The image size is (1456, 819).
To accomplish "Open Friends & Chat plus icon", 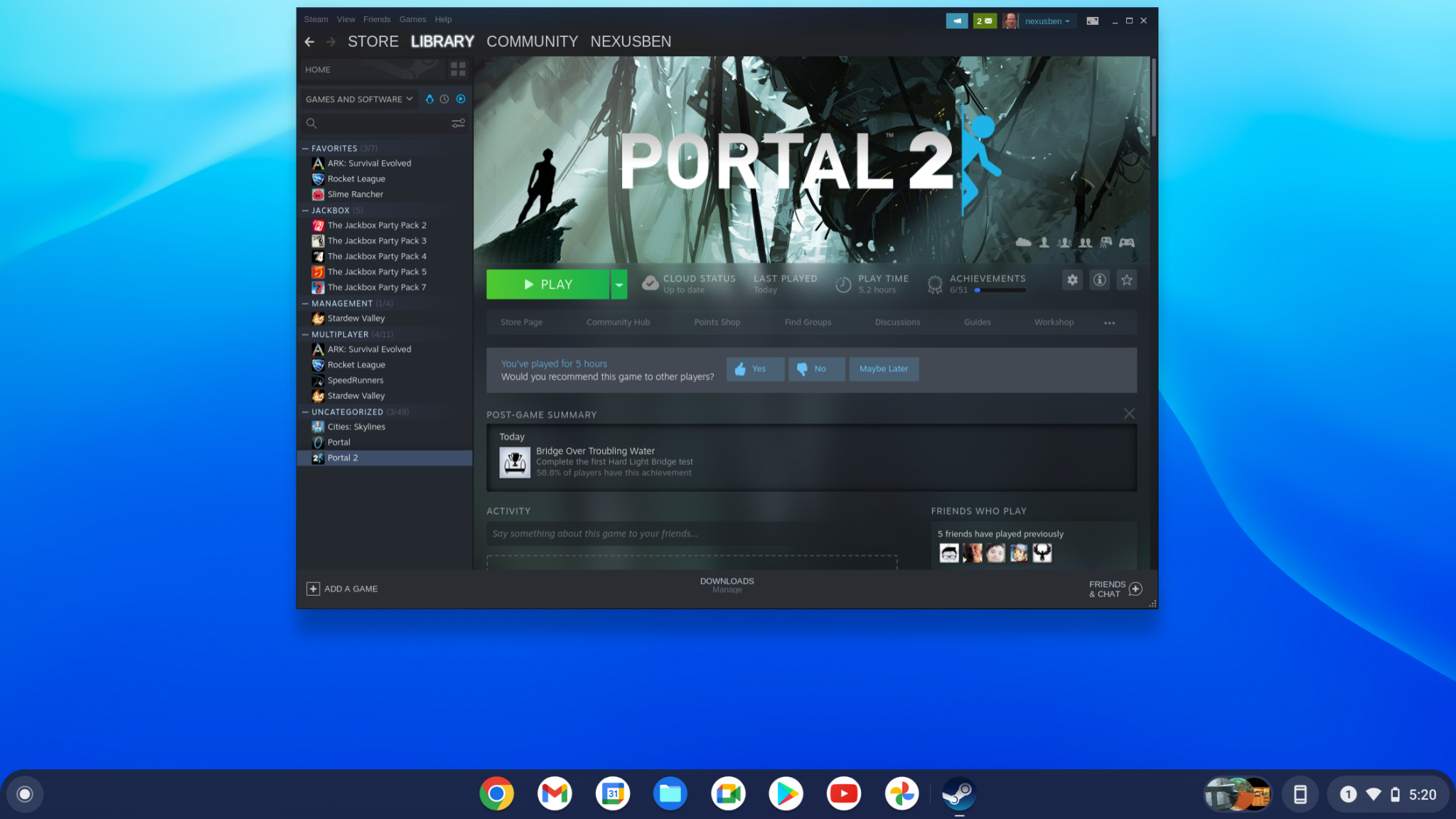I will pyautogui.click(x=1135, y=589).
